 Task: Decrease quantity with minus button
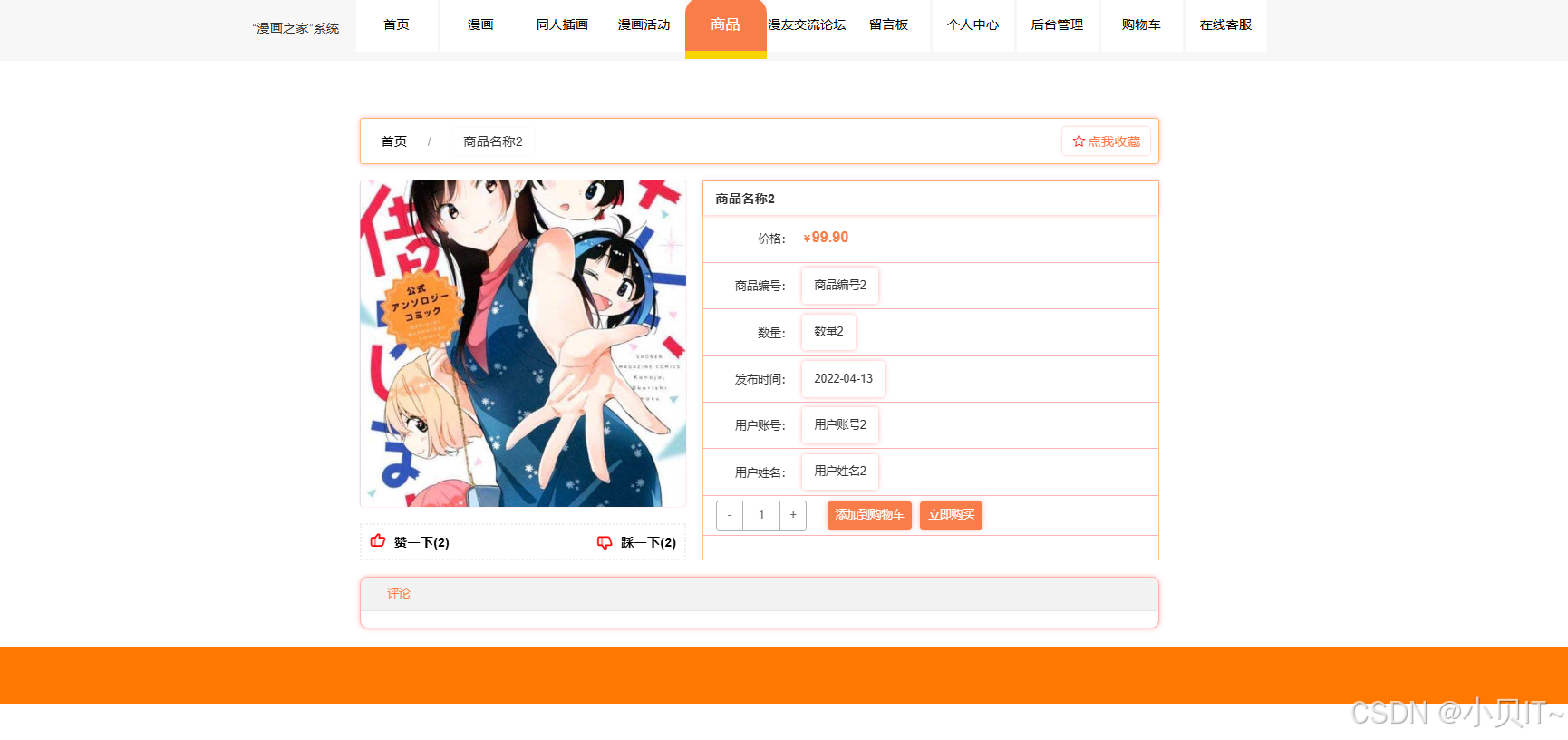click(x=730, y=515)
